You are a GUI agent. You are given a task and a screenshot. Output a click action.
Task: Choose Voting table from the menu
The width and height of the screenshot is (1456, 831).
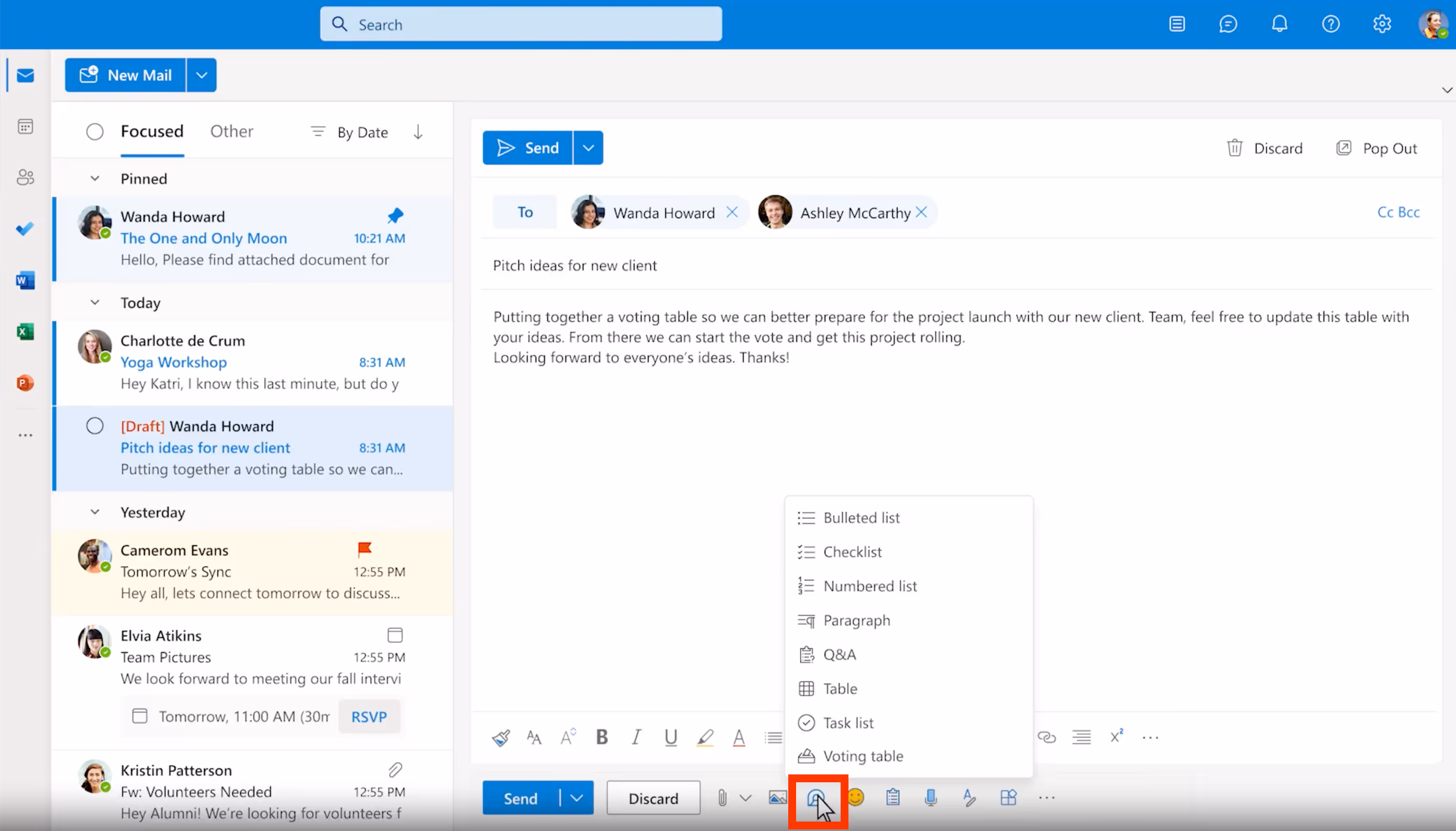click(862, 756)
